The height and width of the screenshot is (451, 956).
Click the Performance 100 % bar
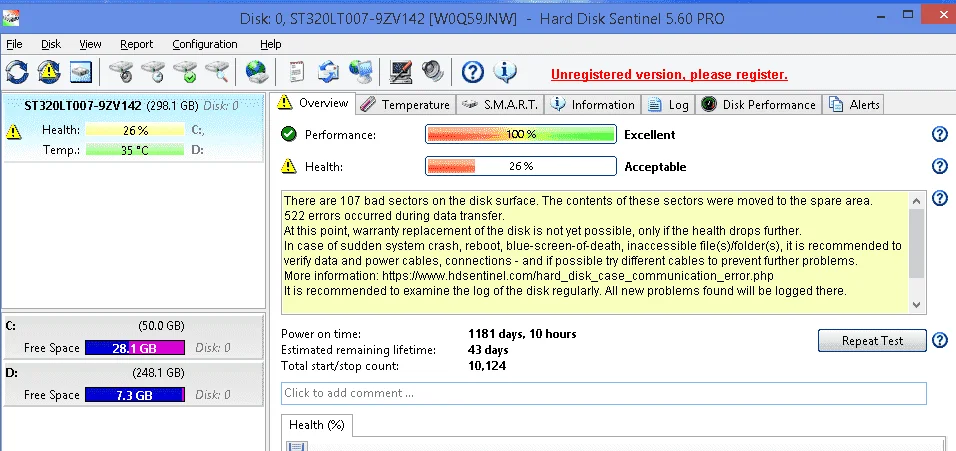tap(521, 135)
